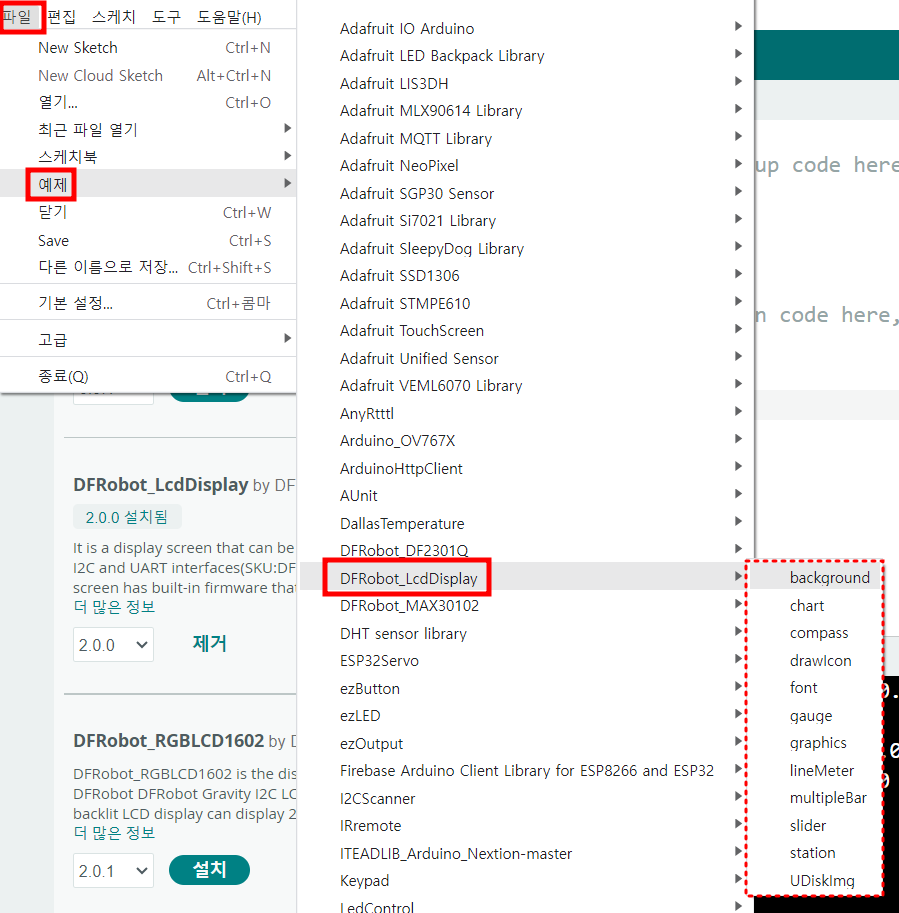Select 다른 이름으로 저장... entry

[148, 267]
